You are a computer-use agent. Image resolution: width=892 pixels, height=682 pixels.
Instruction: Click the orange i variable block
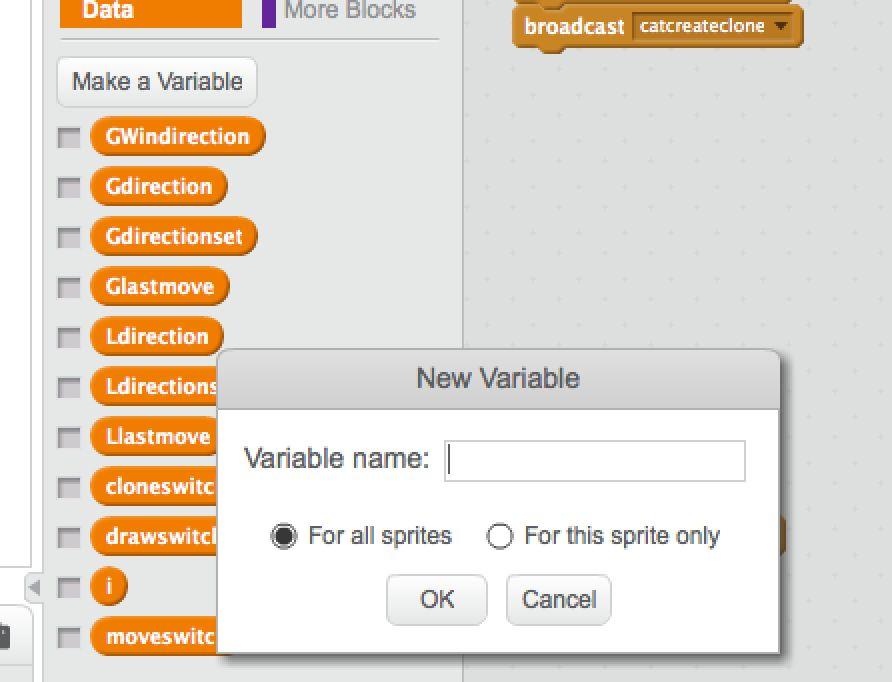[109, 586]
